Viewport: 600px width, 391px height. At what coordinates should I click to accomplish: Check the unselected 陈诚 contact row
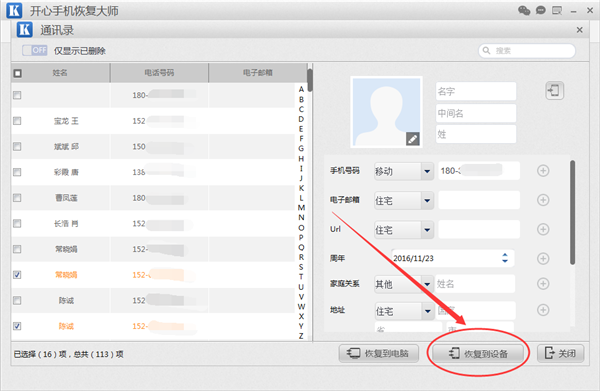tap(17, 300)
